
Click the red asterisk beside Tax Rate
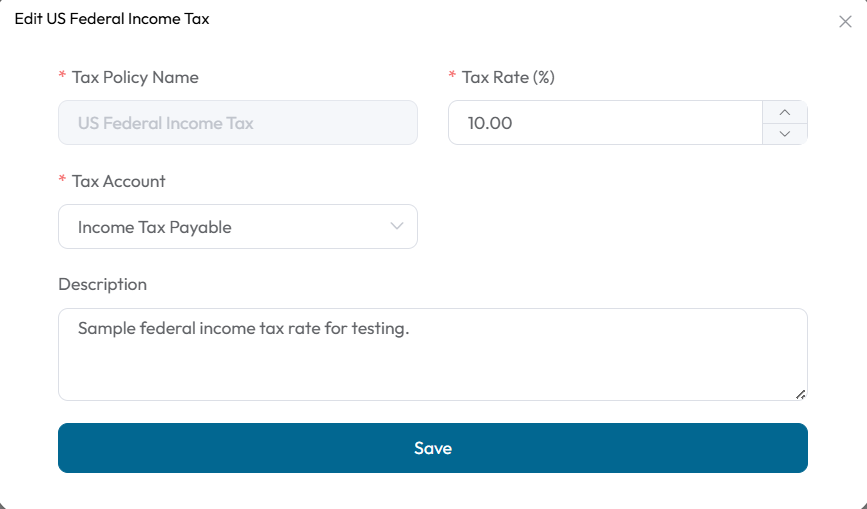point(452,75)
